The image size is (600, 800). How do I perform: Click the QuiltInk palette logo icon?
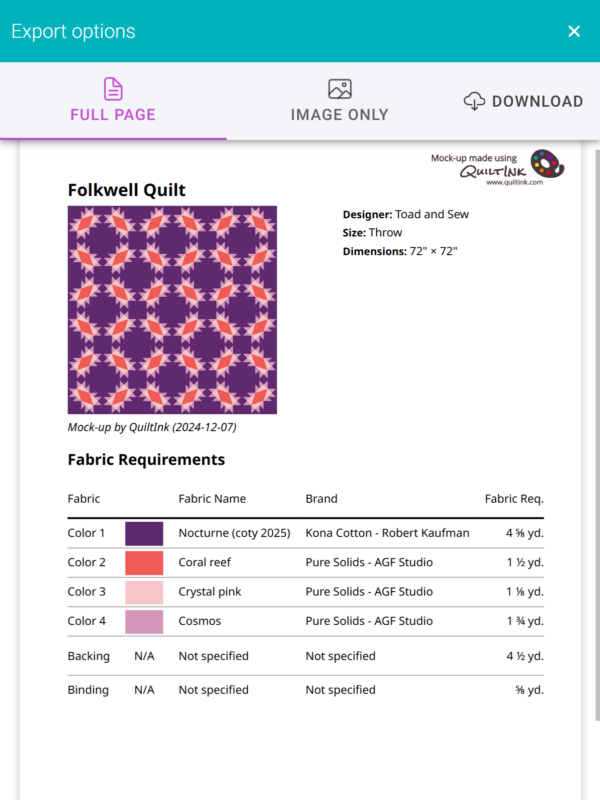point(547,164)
